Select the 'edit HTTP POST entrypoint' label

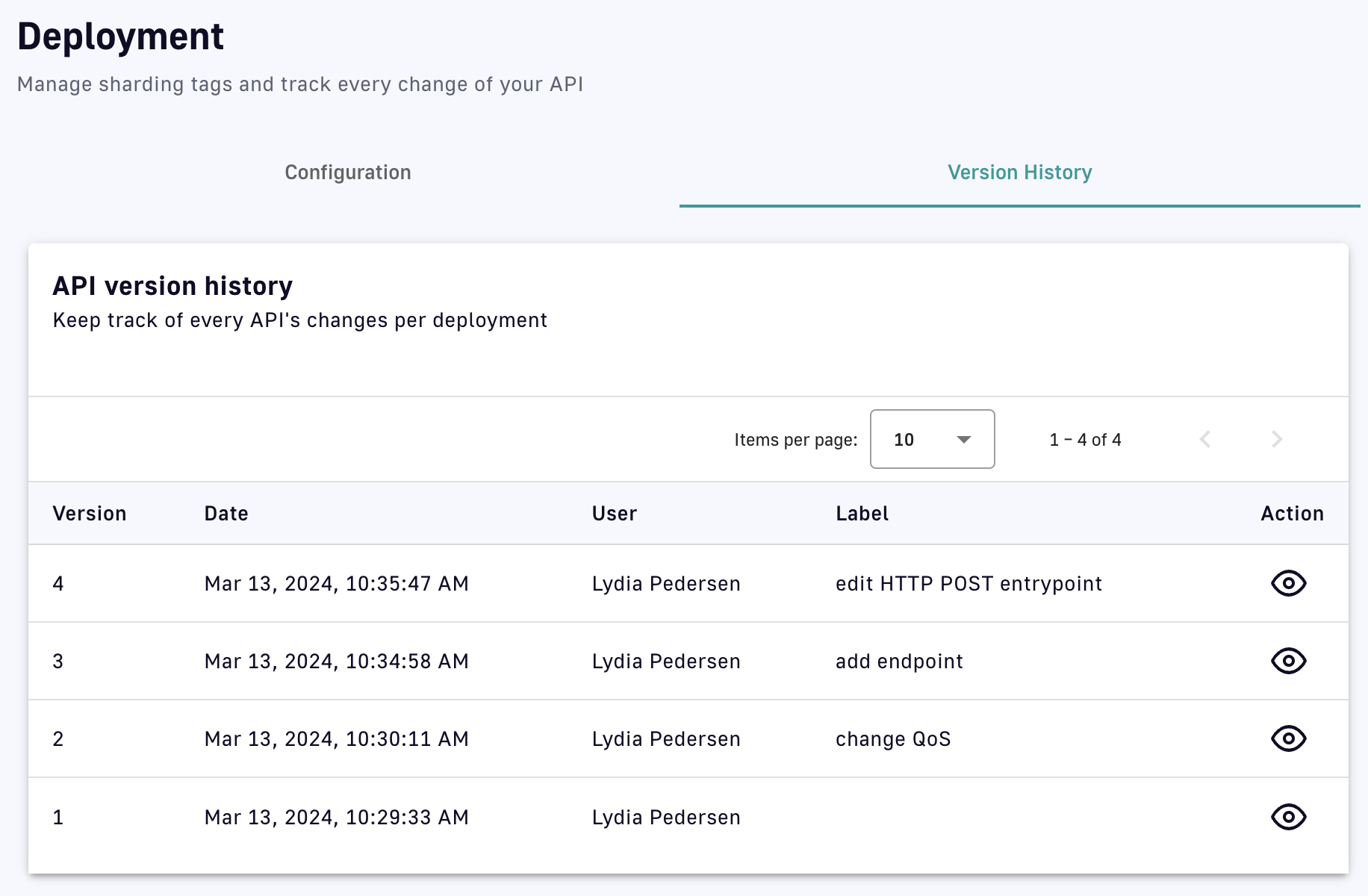click(x=969, y=584)
